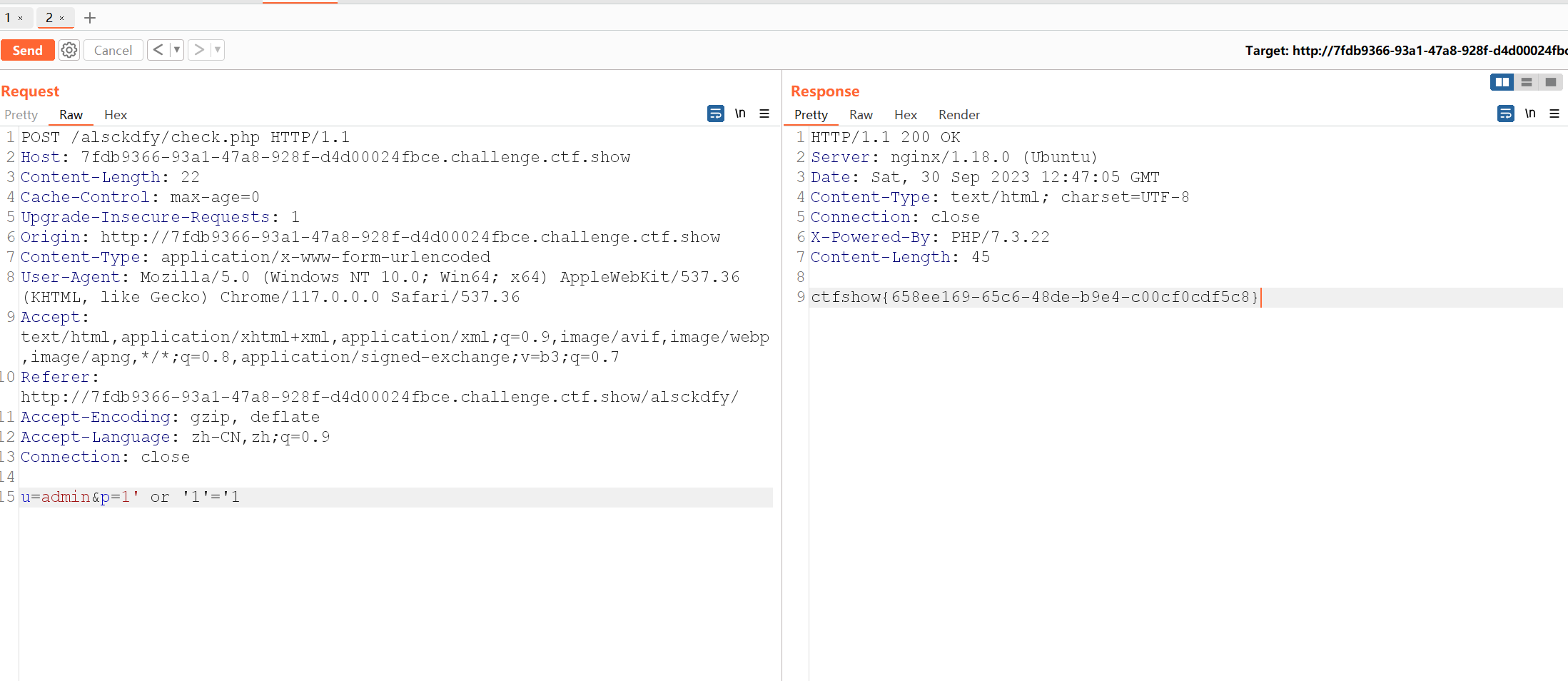Switch Request view to Hex tab
Screen dimensions: 1568x681
(x=116, y=115)
